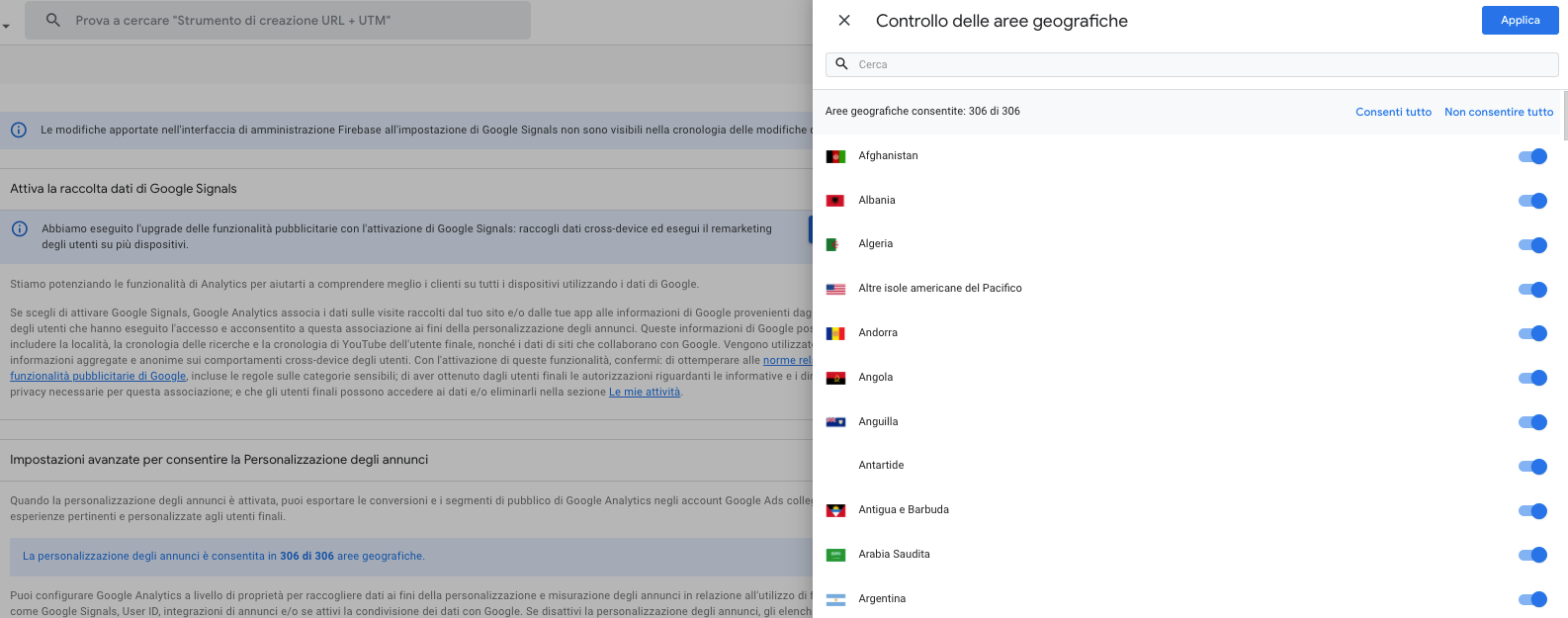Open the Le mie attività link
This screenshot has height=618, width=1568.
[645, 393]
